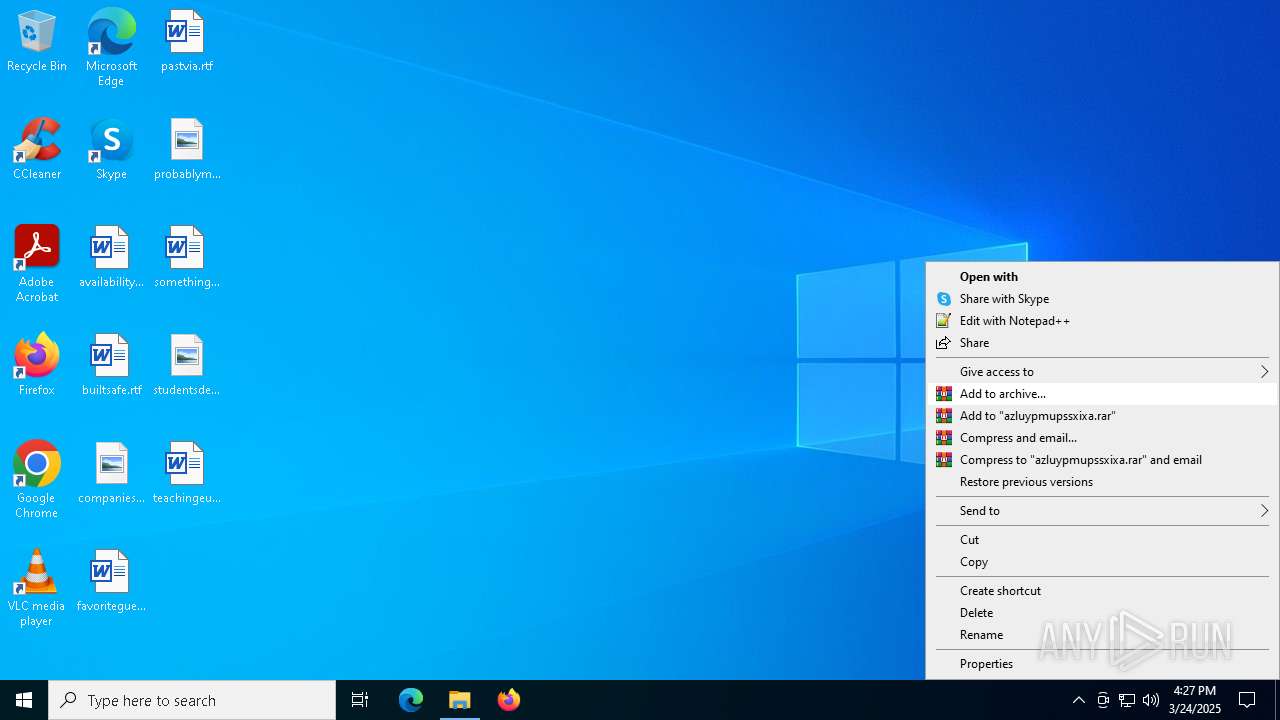This screenshot has width=1280, height=720.
Task: Select the VLC media player shortcut
Action: (x=37, y=588)
